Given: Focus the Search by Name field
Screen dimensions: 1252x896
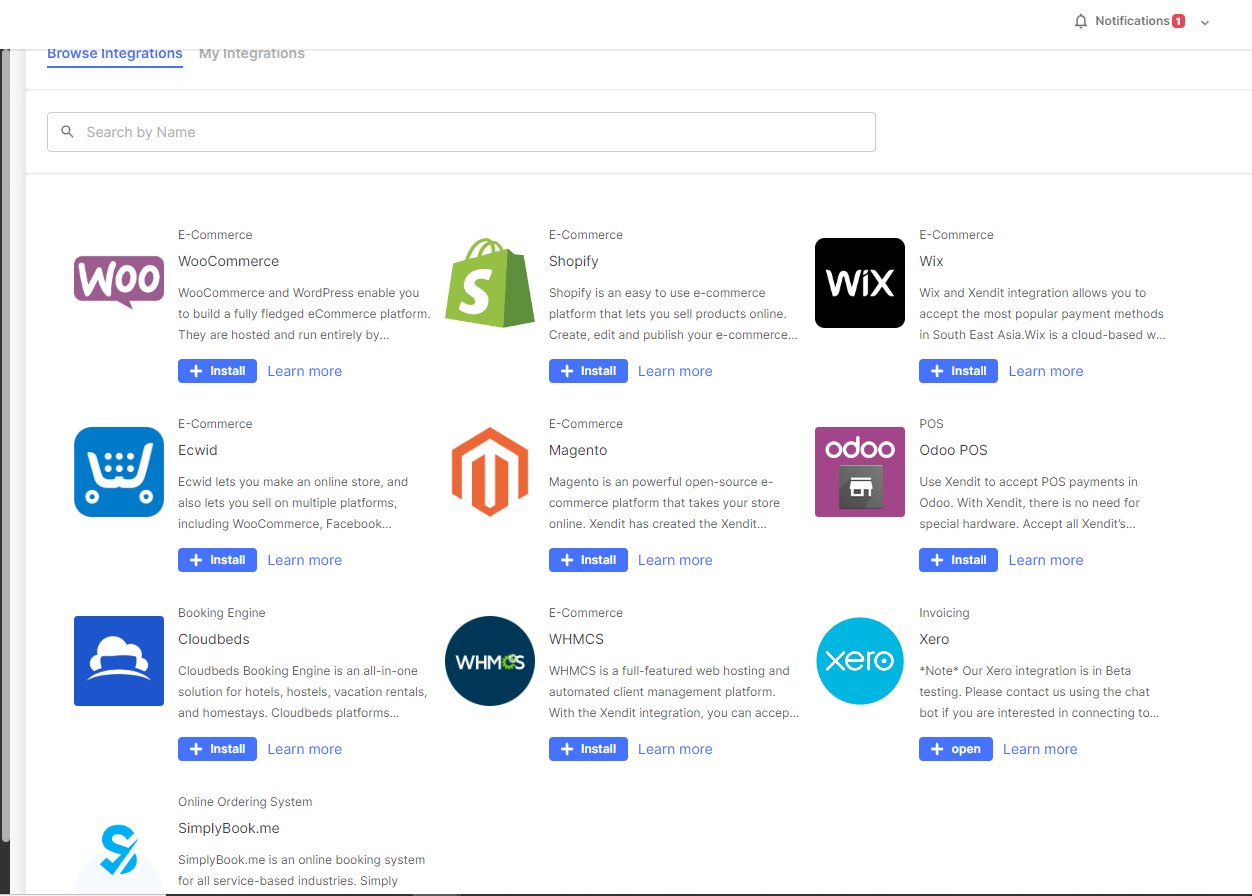Looking at the screenshot, I should (461, 132).
